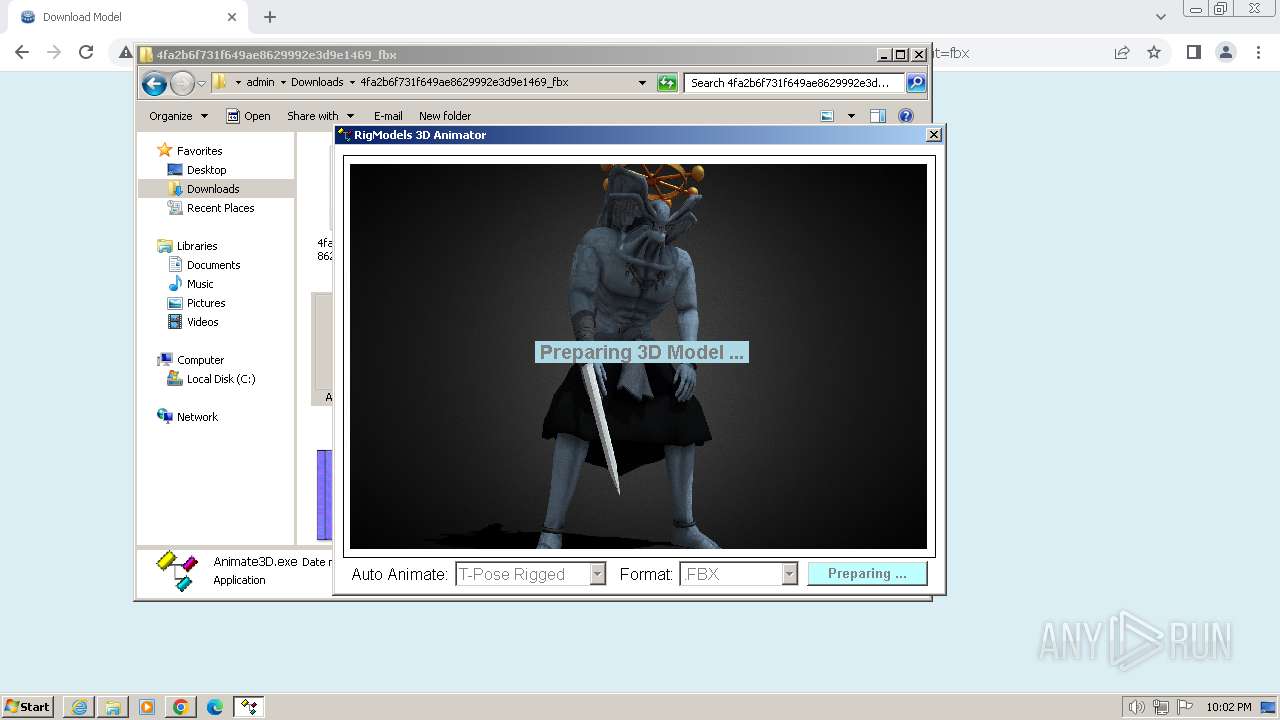This screenshot has height=720, width=1280.
Task: Click Open in Explorer toolbar
Action: click(x=248, y=116)
